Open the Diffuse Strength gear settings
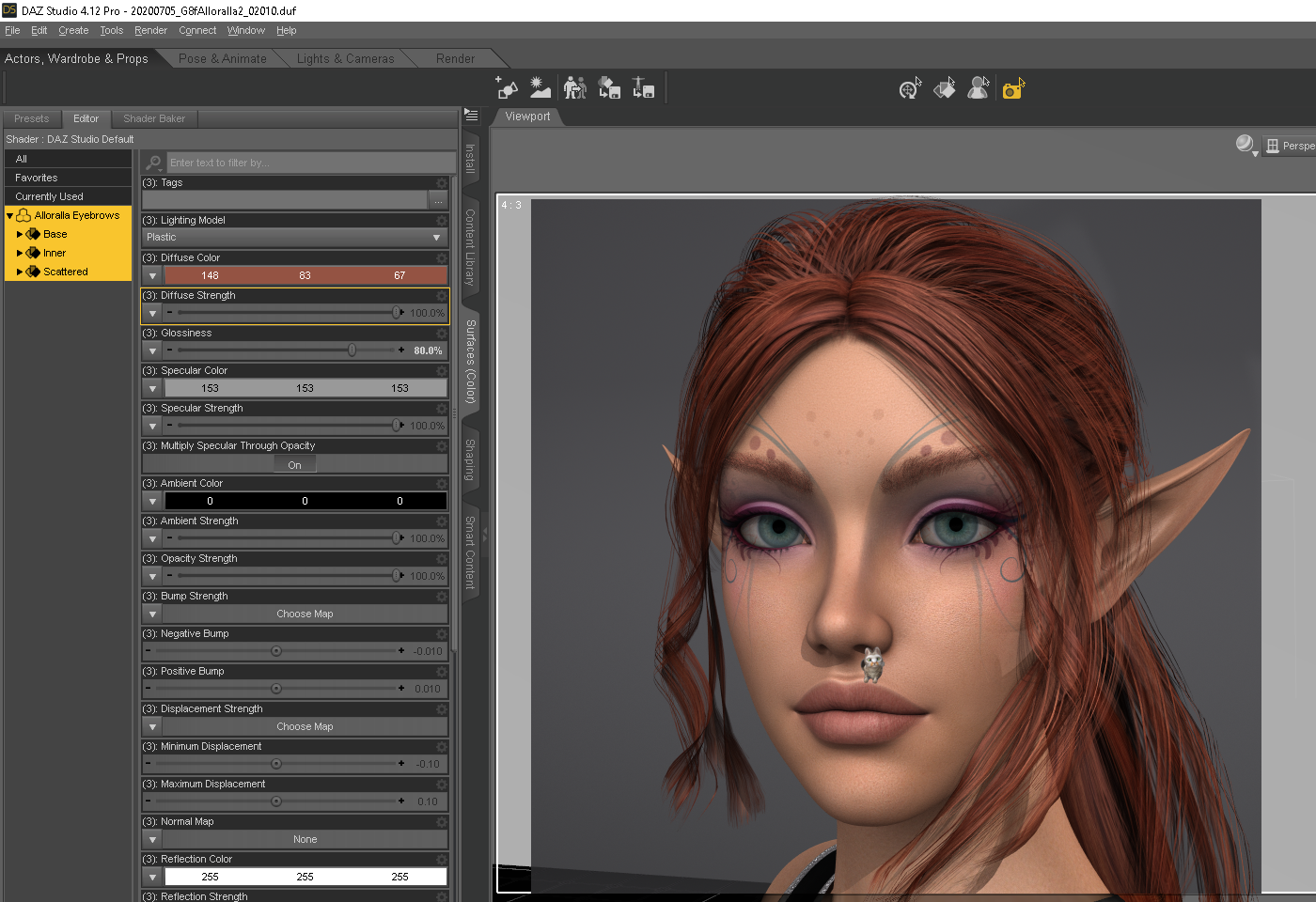The height and width of the screenshot is (902, 1316). (x=441, y=295)
